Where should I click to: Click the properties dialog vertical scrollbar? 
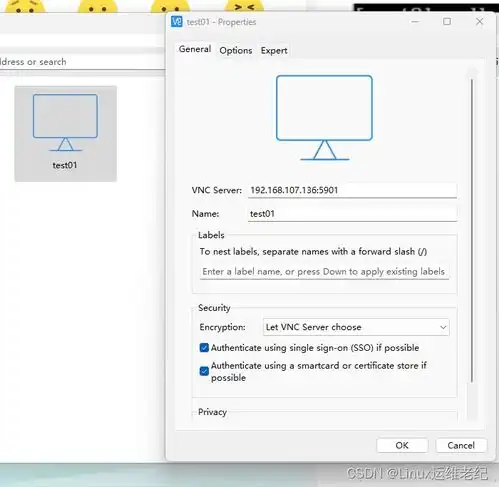point(472,230)
